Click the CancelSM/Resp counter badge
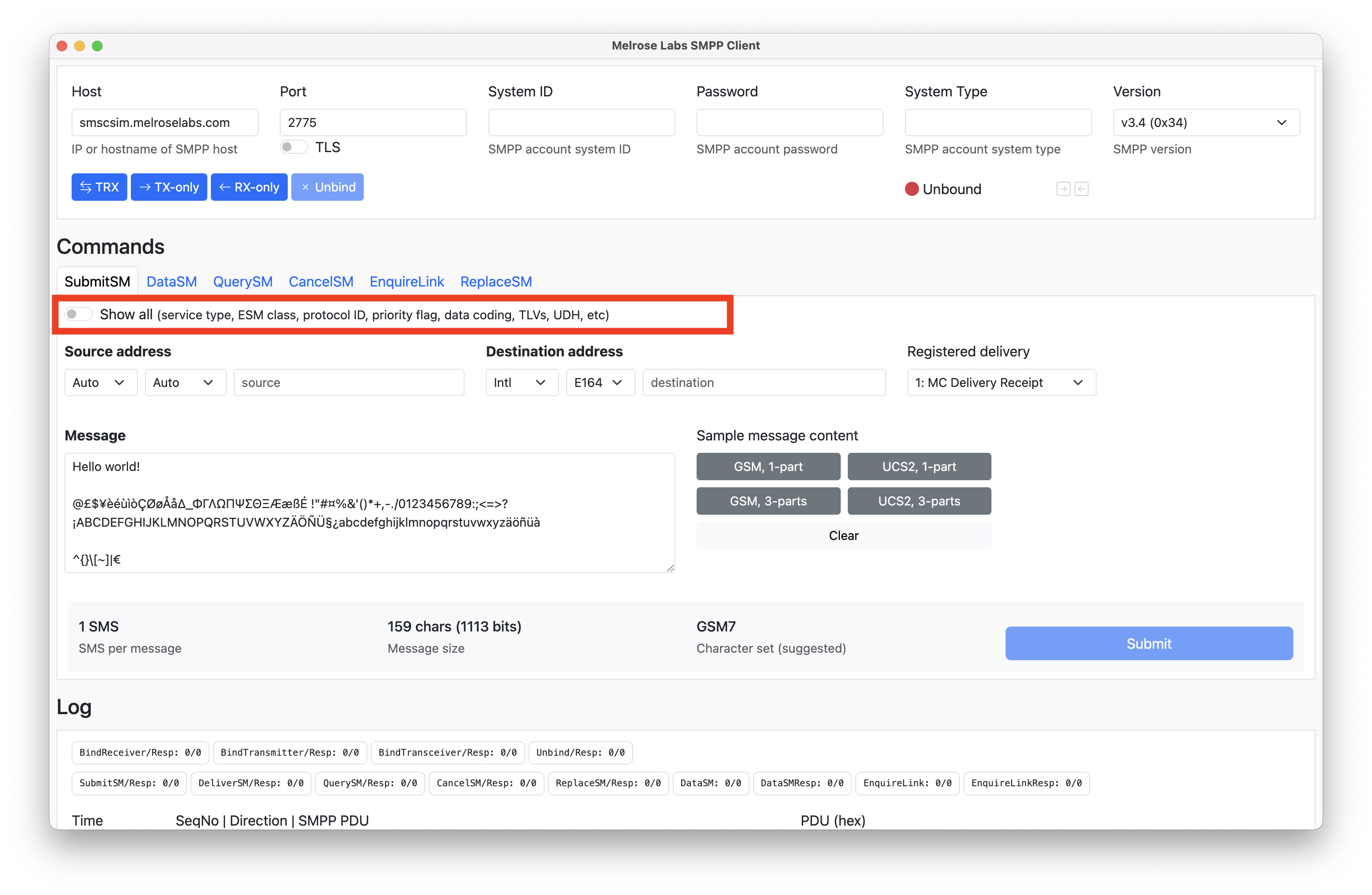1372x895 pixels. click(x=486, y=783)
